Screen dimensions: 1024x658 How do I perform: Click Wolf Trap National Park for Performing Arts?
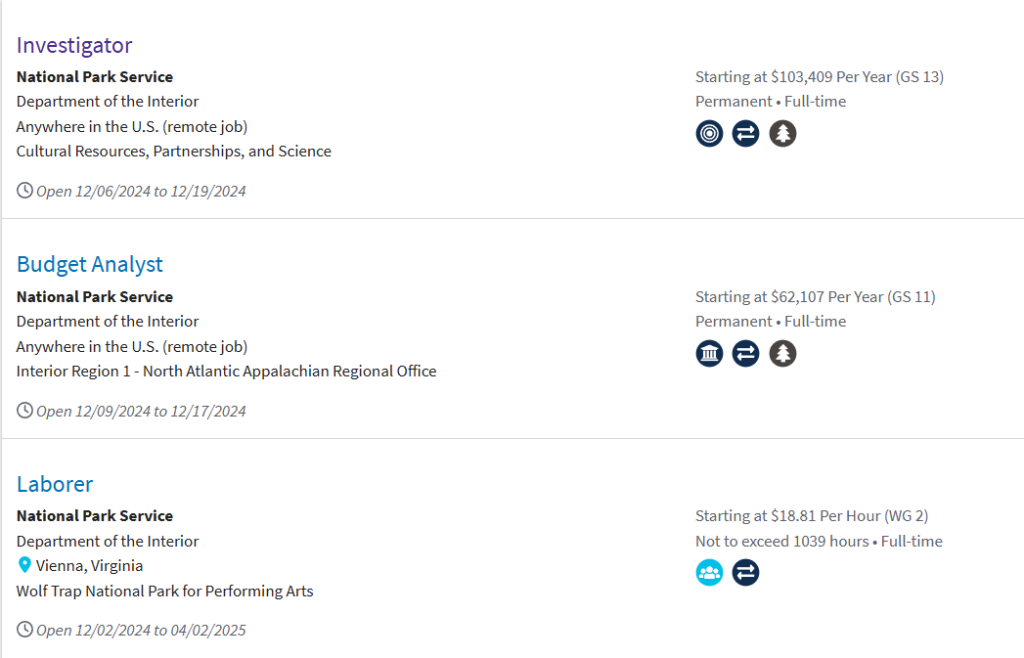coord(165,591)
